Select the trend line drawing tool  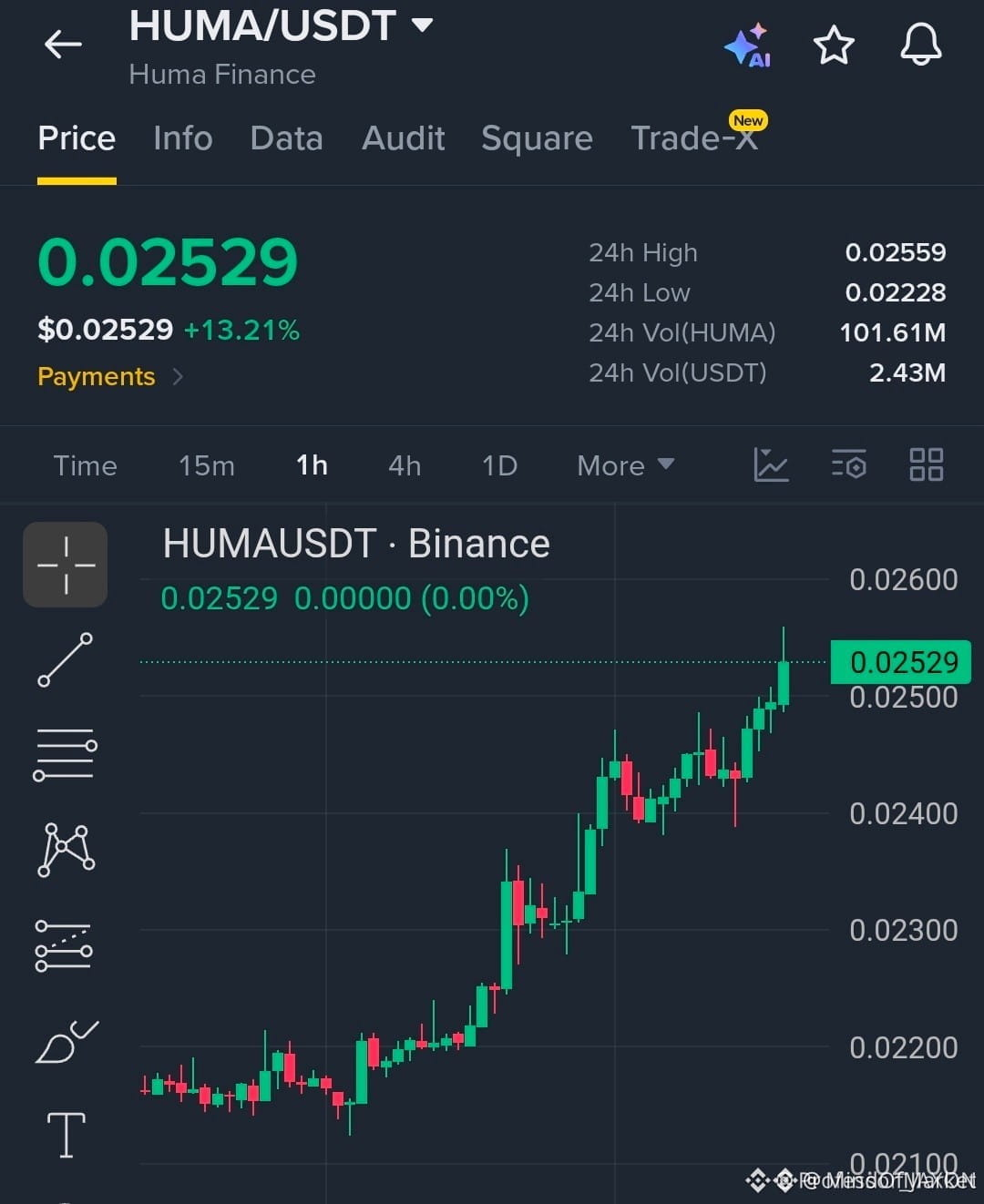coord(66,659)
